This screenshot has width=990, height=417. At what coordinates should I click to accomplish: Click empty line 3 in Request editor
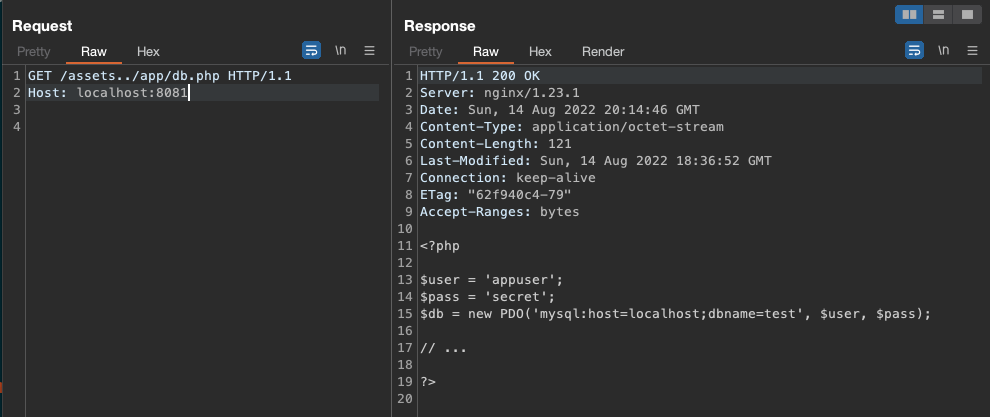pyautogui.click(x=202, y=110)
